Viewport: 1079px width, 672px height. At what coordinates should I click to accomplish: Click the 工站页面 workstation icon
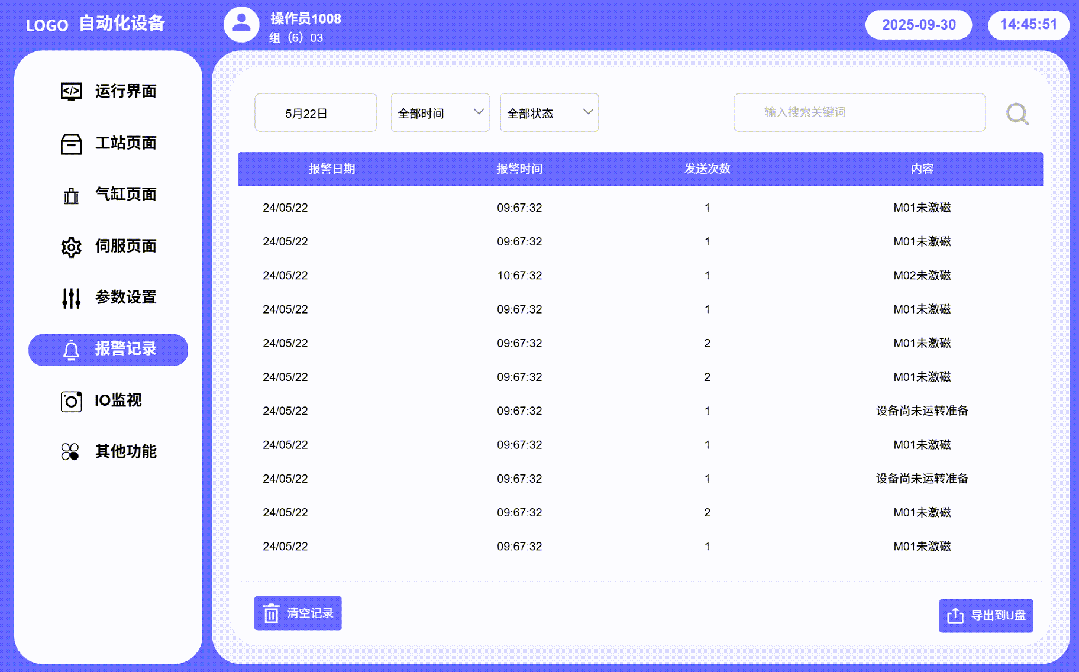[x=70, y=143]
